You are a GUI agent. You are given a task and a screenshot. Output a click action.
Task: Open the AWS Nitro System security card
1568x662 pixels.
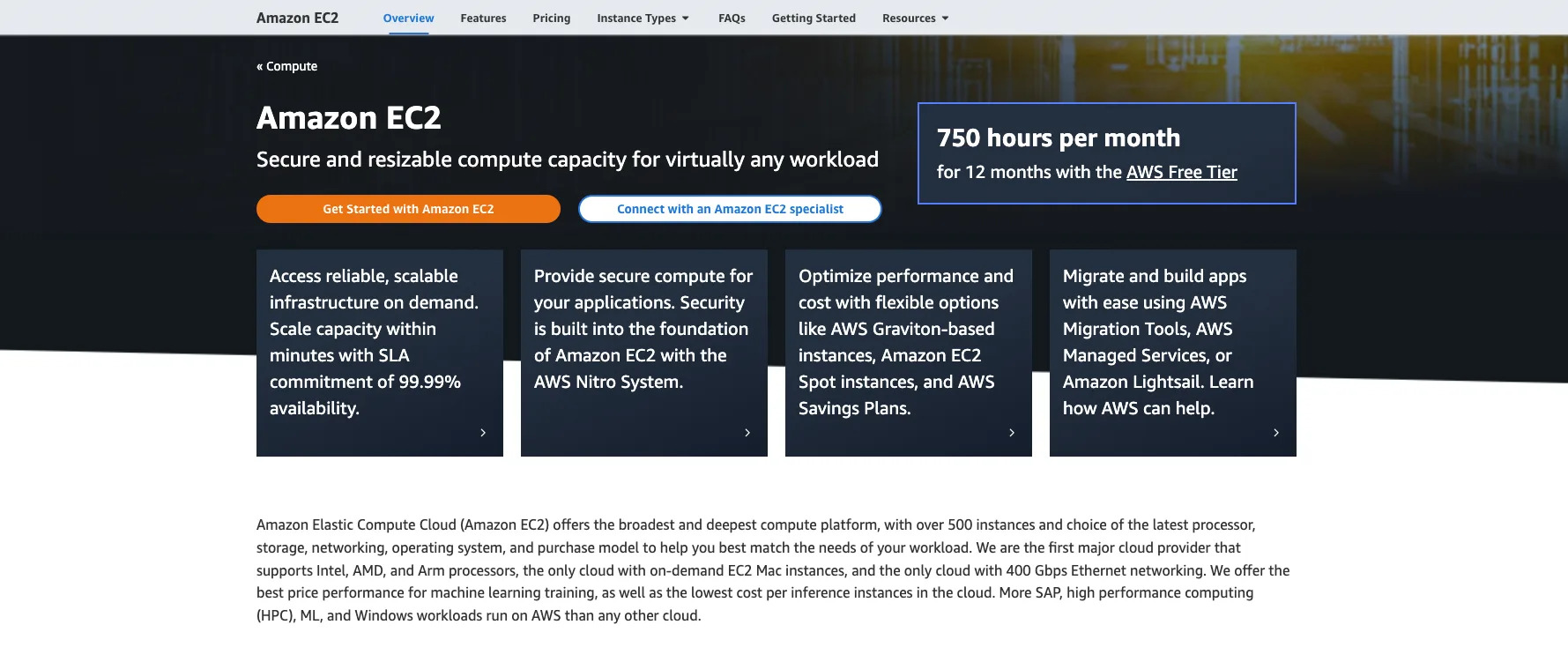pyautogui.click(x=644, y=353)
